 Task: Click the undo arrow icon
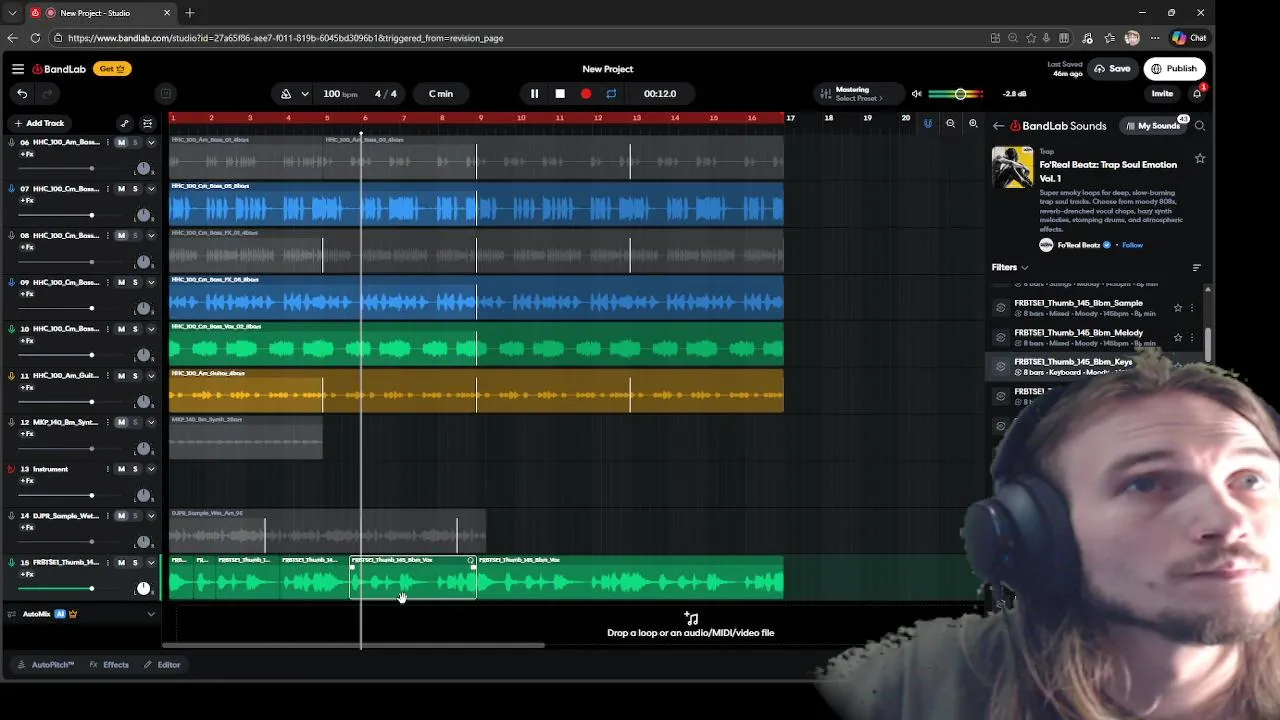coord(22,94)
